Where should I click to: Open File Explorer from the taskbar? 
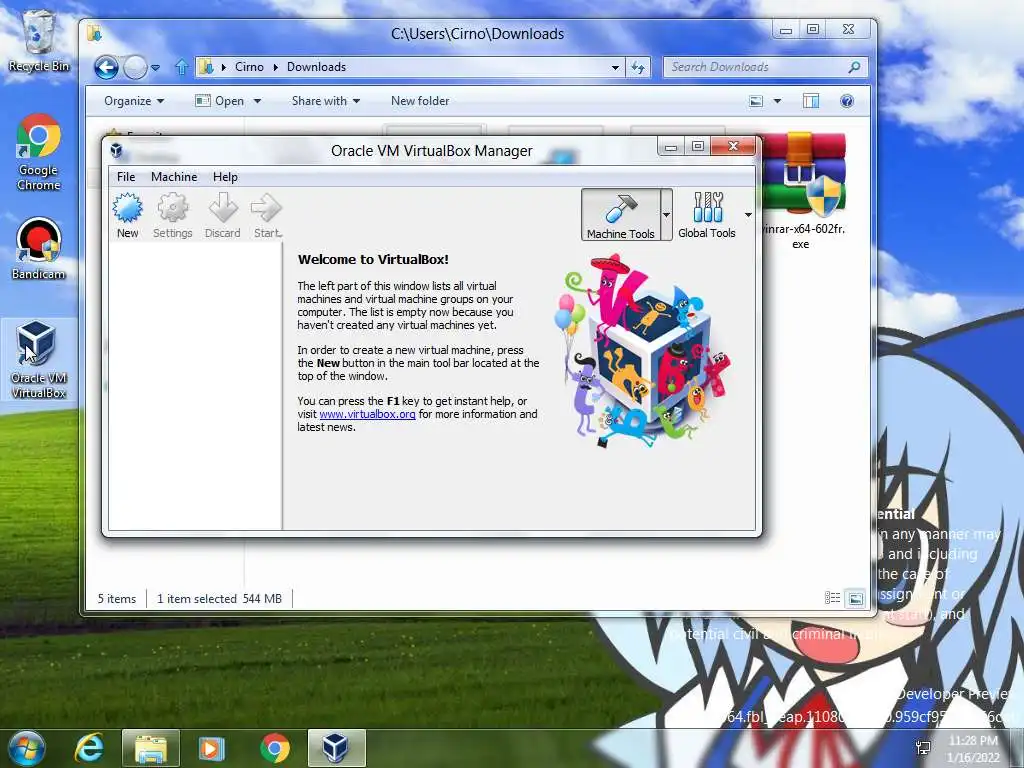[150, 748]
